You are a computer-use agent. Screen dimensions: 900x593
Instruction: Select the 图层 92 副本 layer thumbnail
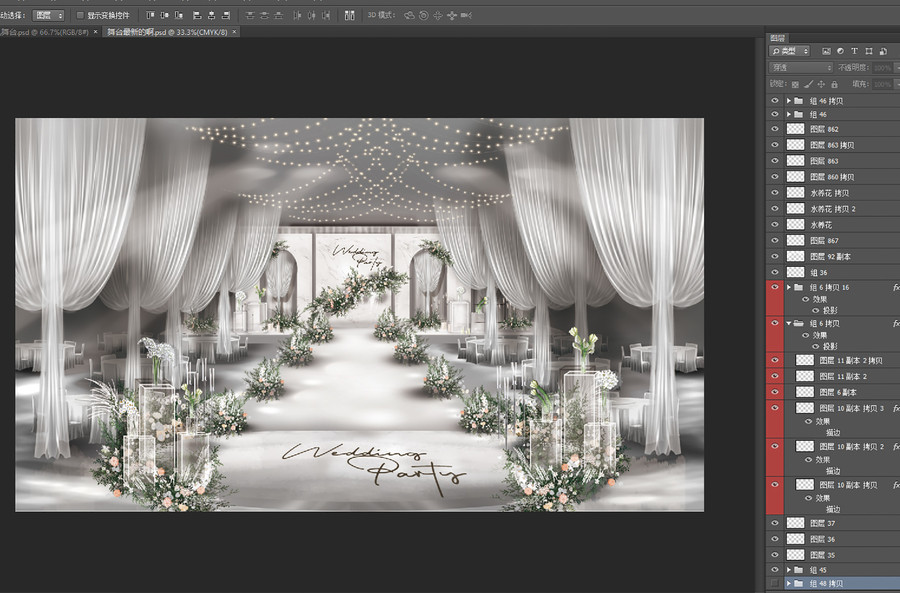(796, 257)
